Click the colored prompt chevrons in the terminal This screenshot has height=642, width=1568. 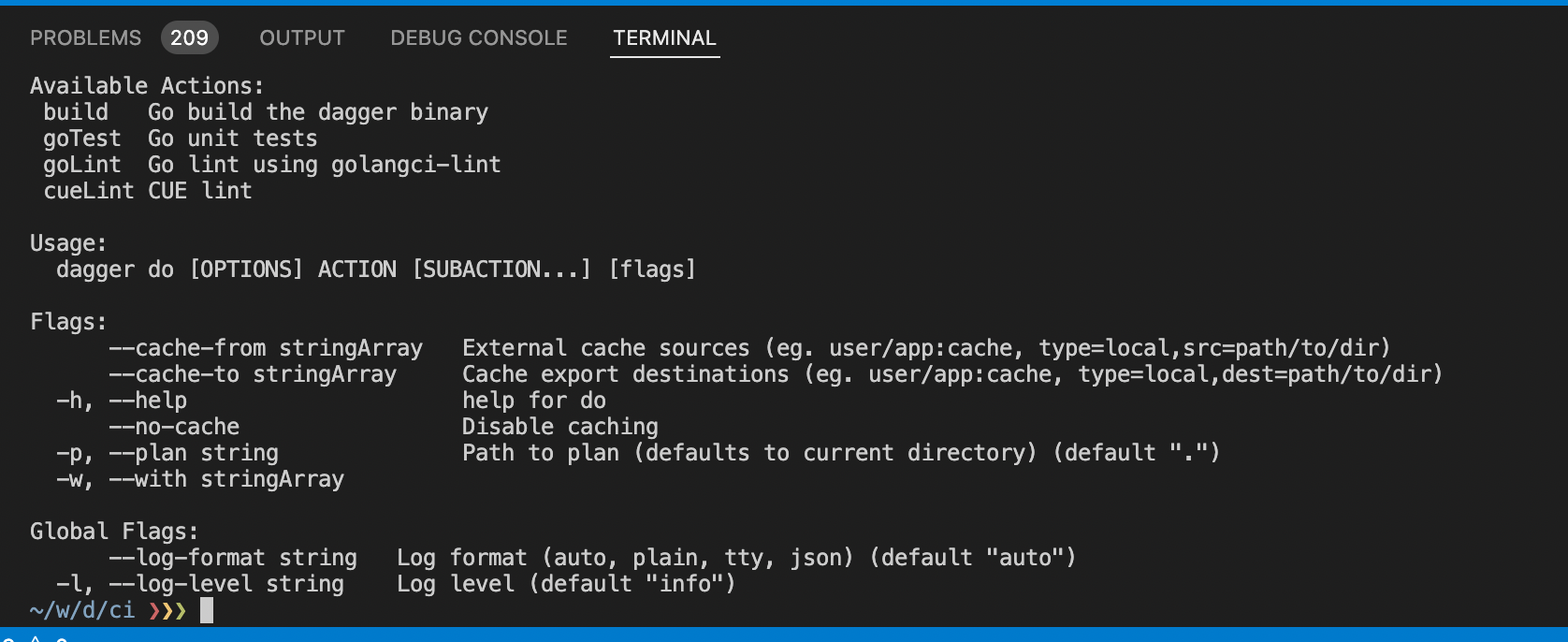click(x=168, y=610)
